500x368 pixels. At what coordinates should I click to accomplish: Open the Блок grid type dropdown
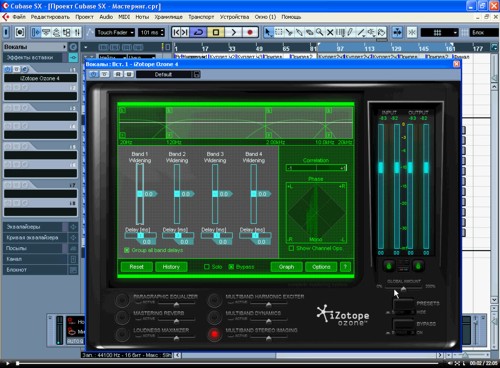click(x=484, y=32)
